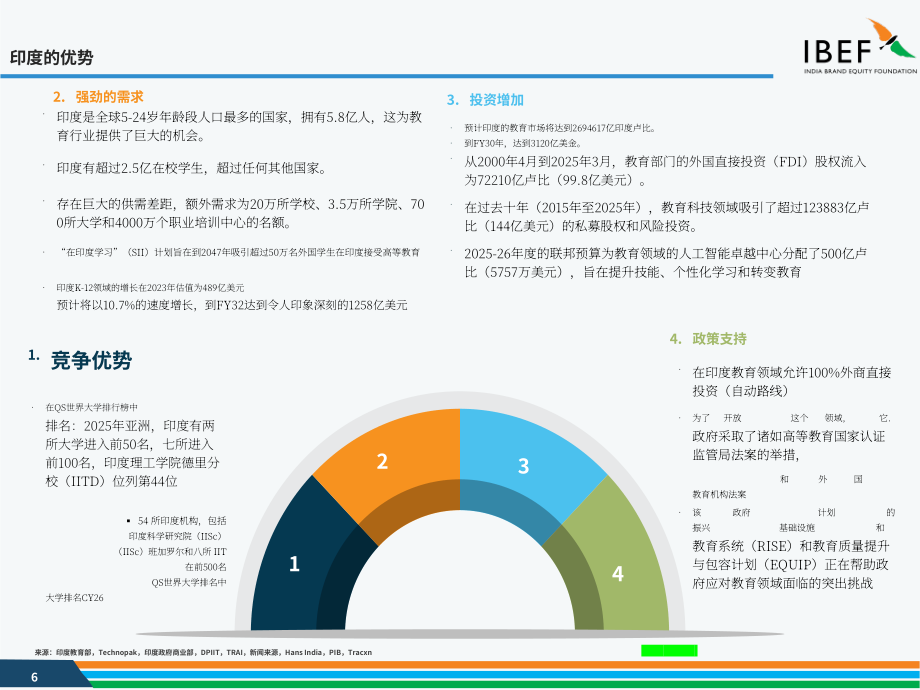The width and height of the screenshot is (920, 690).
Task: Select bullet about 超过2.5亿在校学生
Action: tap(191, 168)
